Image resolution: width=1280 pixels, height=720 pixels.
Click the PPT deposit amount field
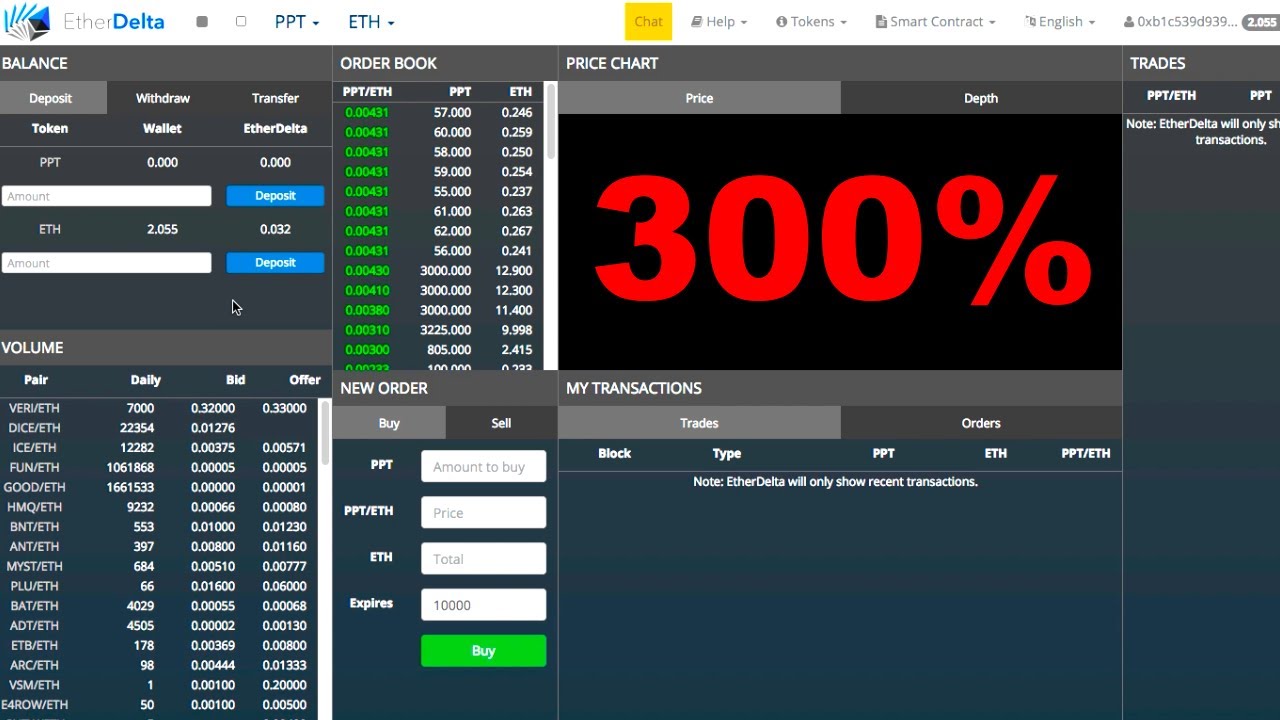pyautogui.click(x=106, y=196)
